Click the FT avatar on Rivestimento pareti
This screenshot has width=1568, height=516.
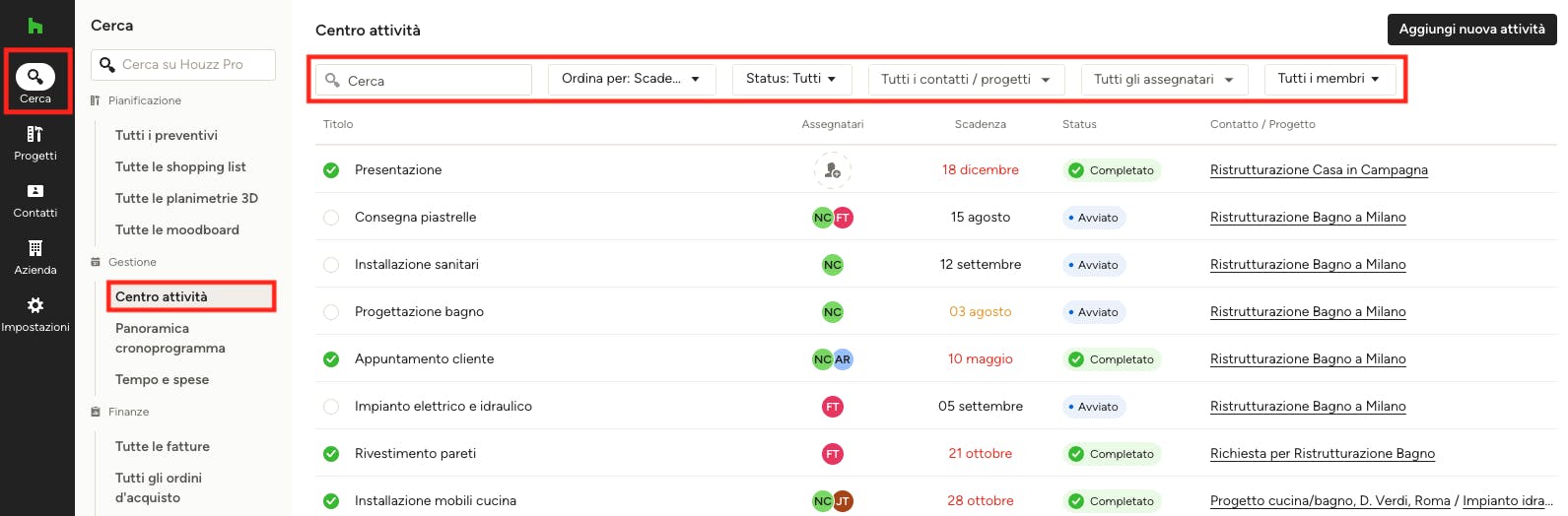pyautogui.click(x=833, y=454)
